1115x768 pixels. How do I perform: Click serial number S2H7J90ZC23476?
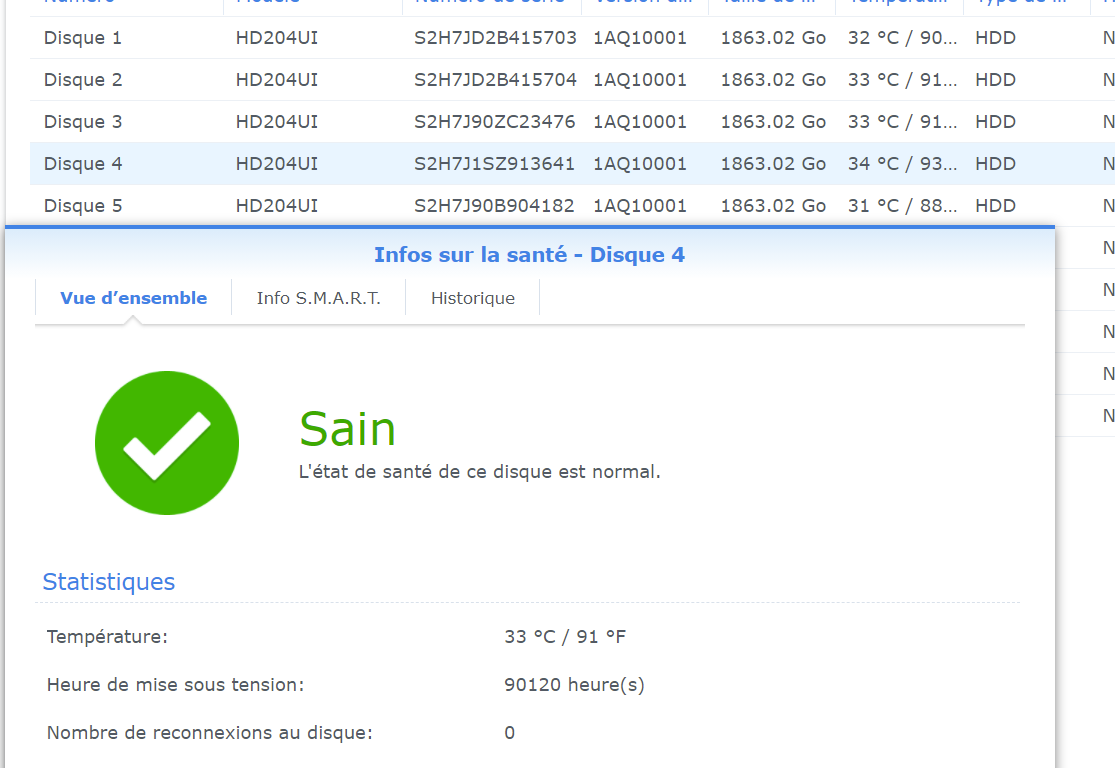coord(494,122)
